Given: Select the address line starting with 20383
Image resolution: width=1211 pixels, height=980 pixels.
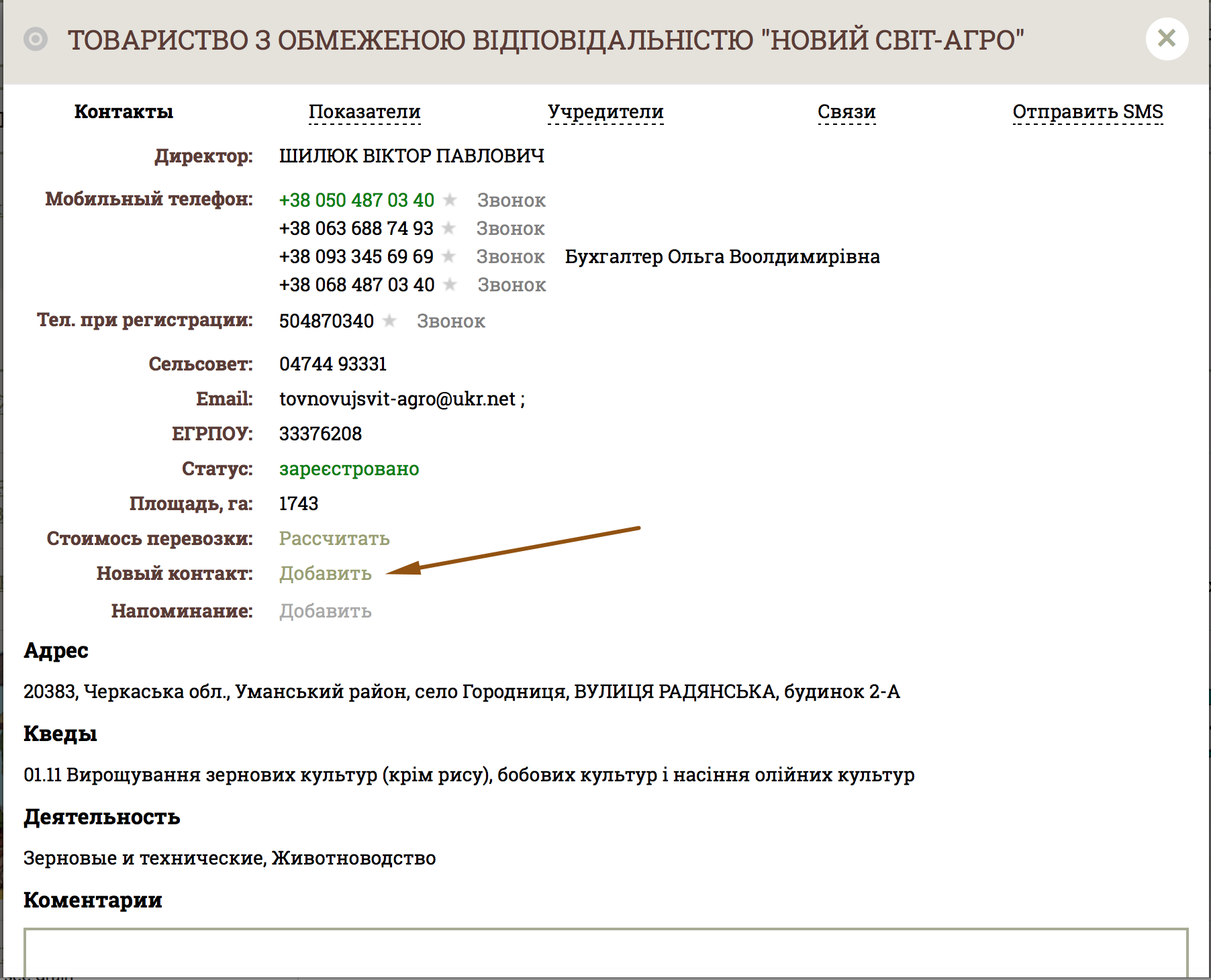Looking at the screenshot, I should point(462,691).
